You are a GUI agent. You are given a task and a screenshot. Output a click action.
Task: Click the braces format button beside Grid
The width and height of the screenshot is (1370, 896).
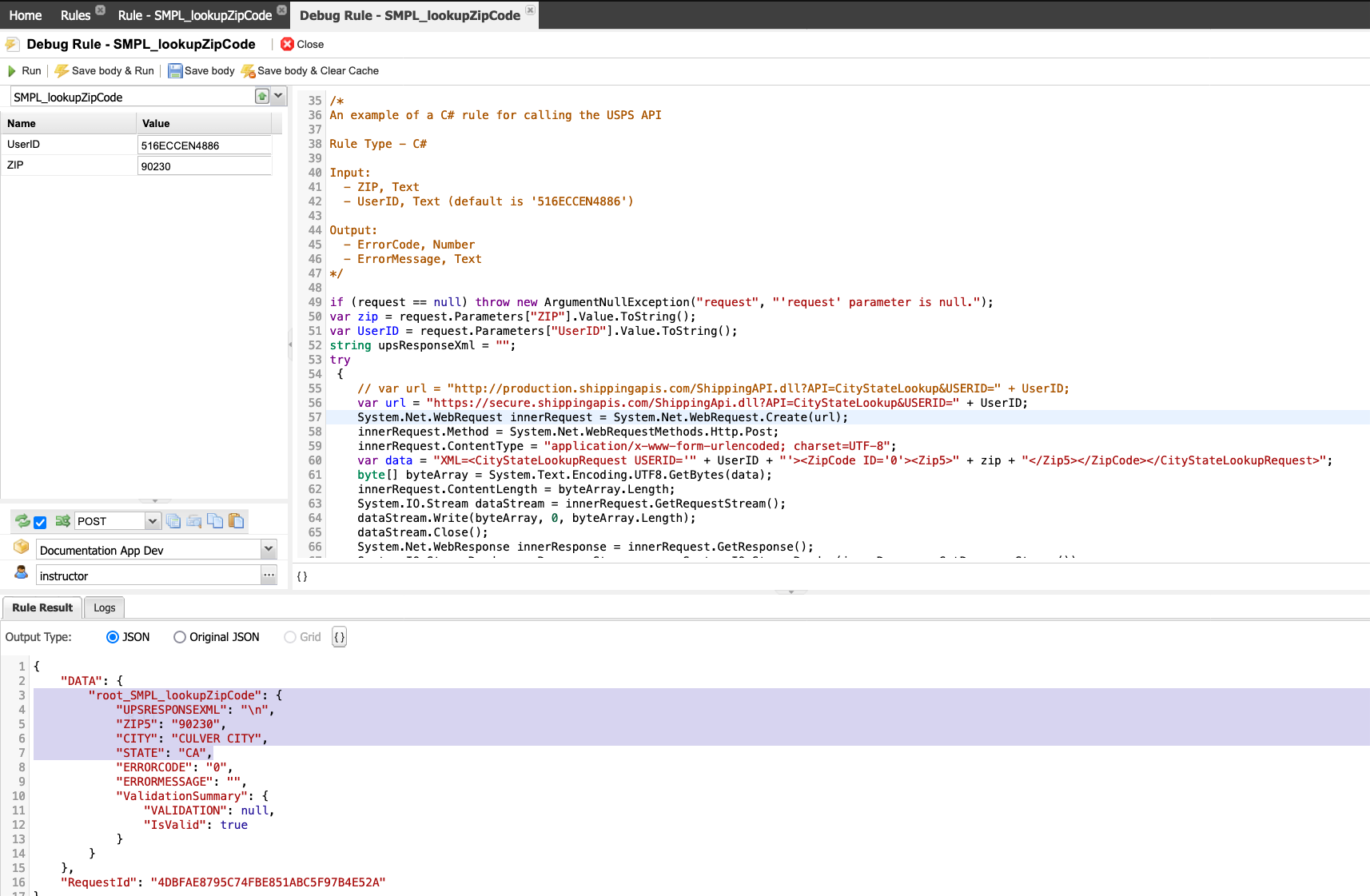point(340,637)
